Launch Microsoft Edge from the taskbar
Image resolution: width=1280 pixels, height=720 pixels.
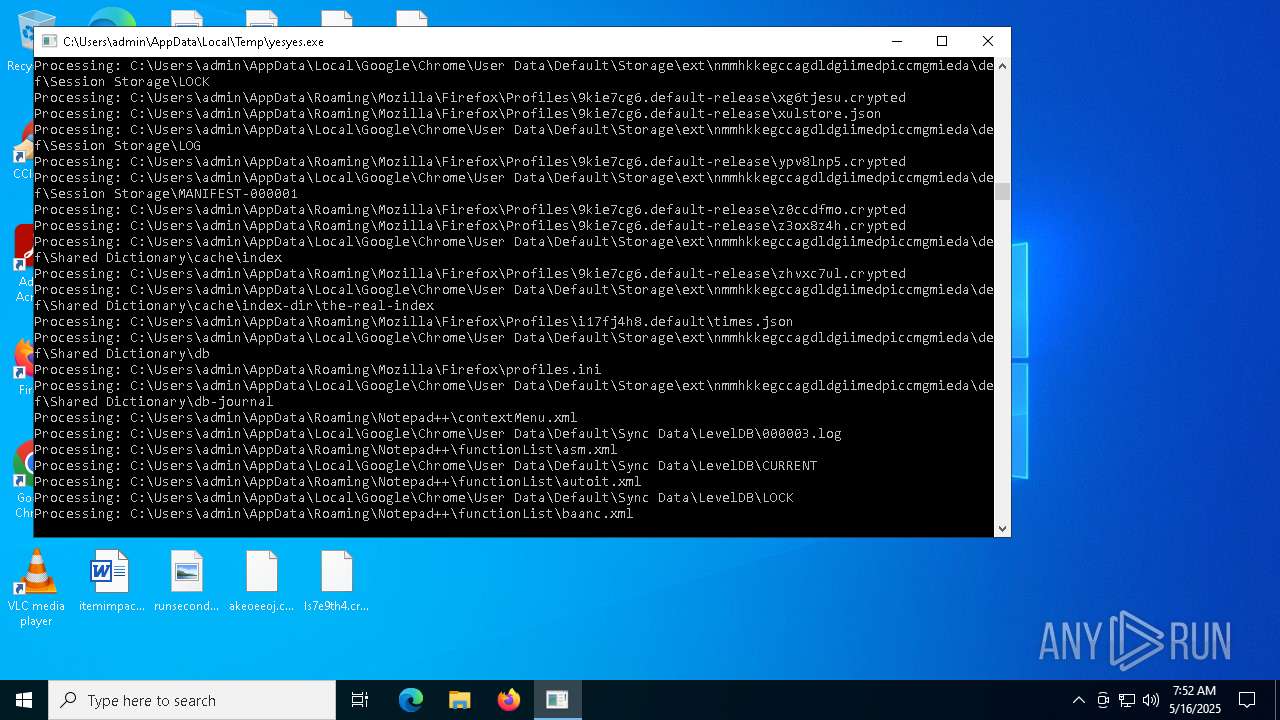click(x=411, y=700)
